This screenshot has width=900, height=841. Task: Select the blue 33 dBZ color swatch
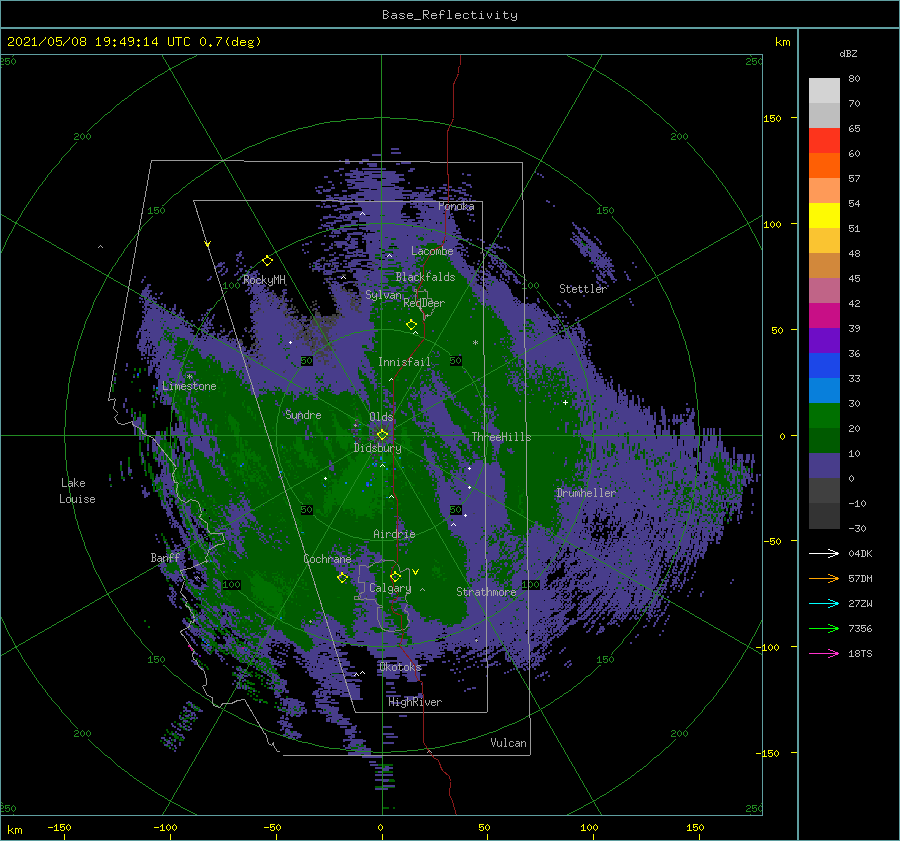tap(824, 366)
